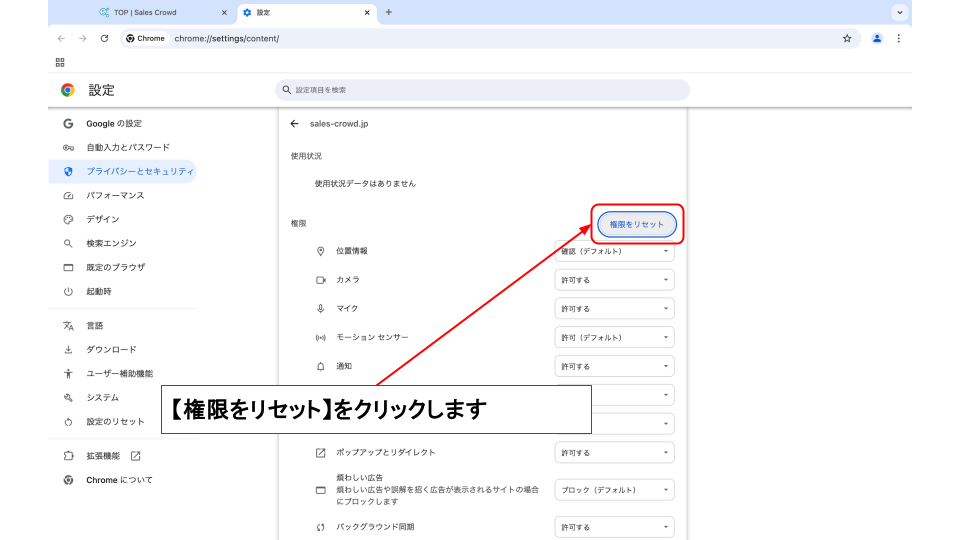Click the 設定項目を検索 search field
The width and height of the screenshot is (960, 540).
[482, 90]
